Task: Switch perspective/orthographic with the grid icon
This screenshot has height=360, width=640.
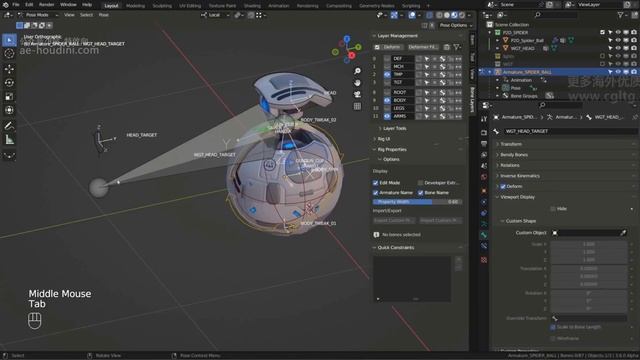Action: [357, 106]
